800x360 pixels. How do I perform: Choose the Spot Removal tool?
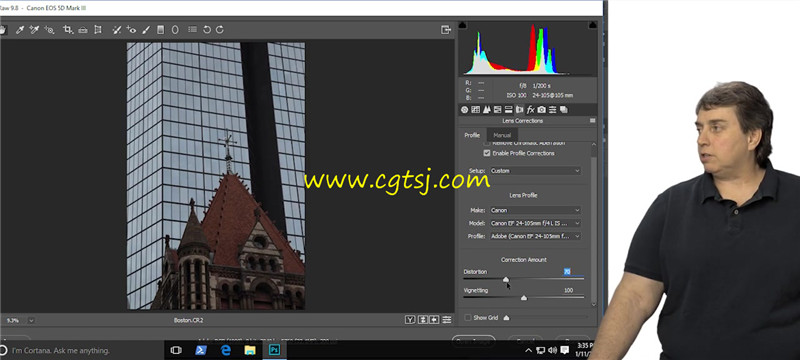[x=117, y=30]
